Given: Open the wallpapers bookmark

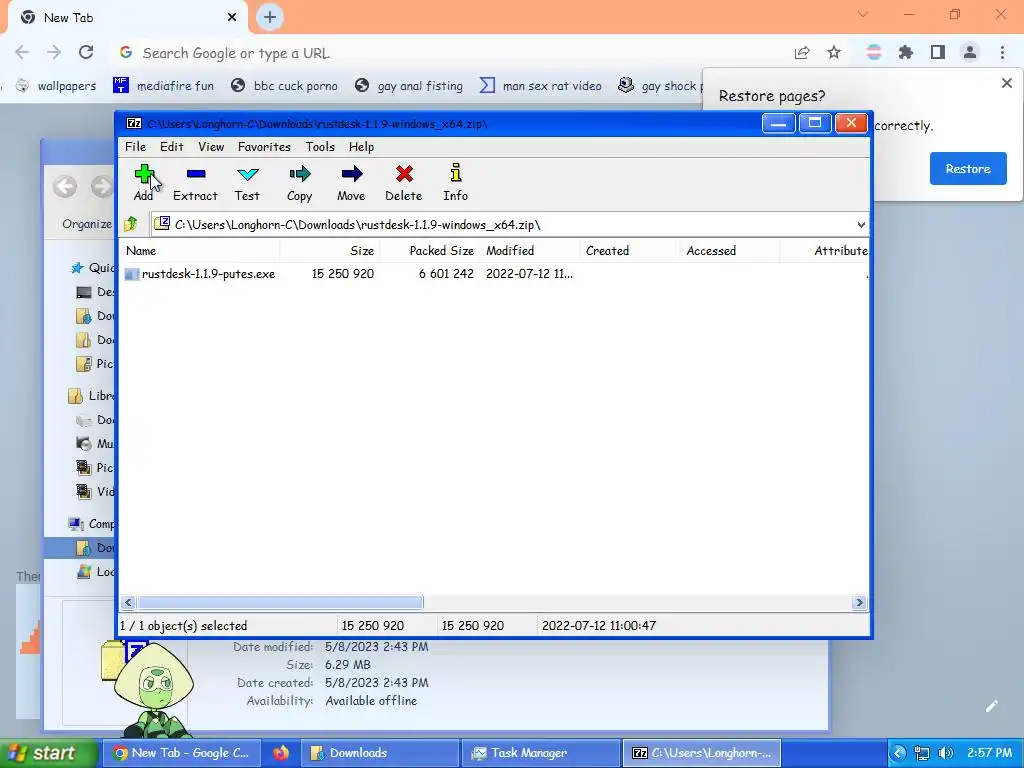Looking at the screenshot, I should (x=56, y=86).
